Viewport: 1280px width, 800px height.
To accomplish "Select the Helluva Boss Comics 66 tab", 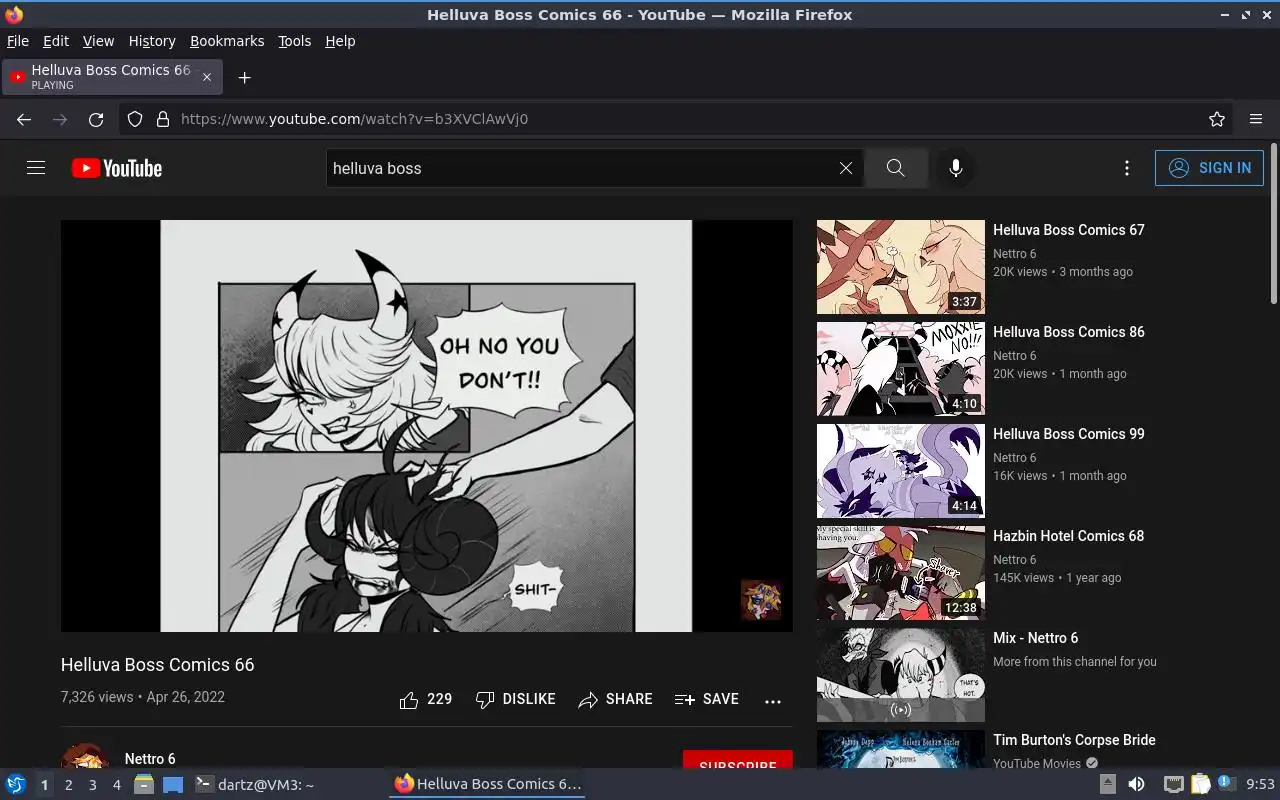I will 110,77.
